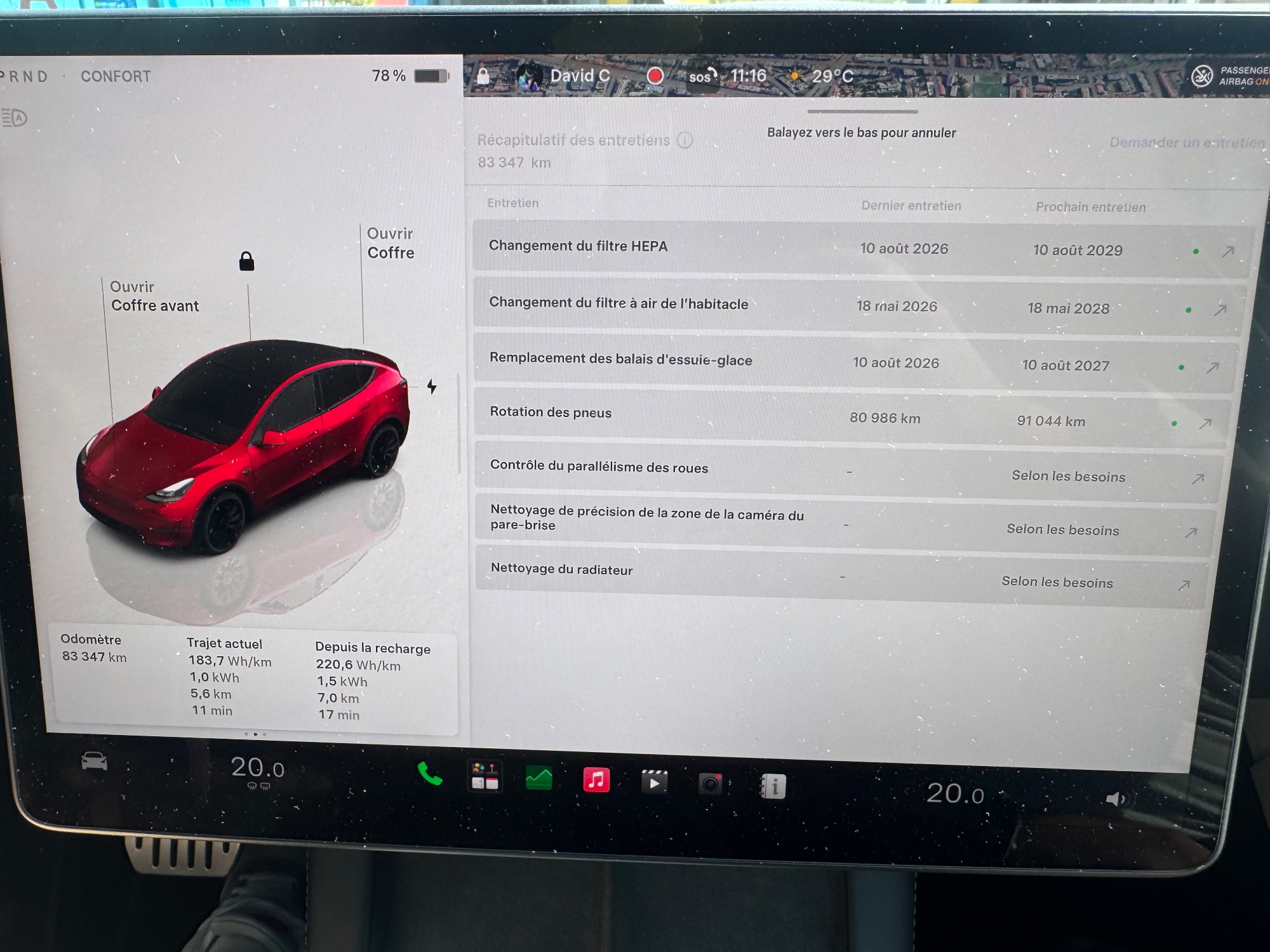The height and width of the screenshot is (952, 1270).
Task: Tap the swipe-down handle above Balayez vers le bas
Action: click(x=862, y=112)
